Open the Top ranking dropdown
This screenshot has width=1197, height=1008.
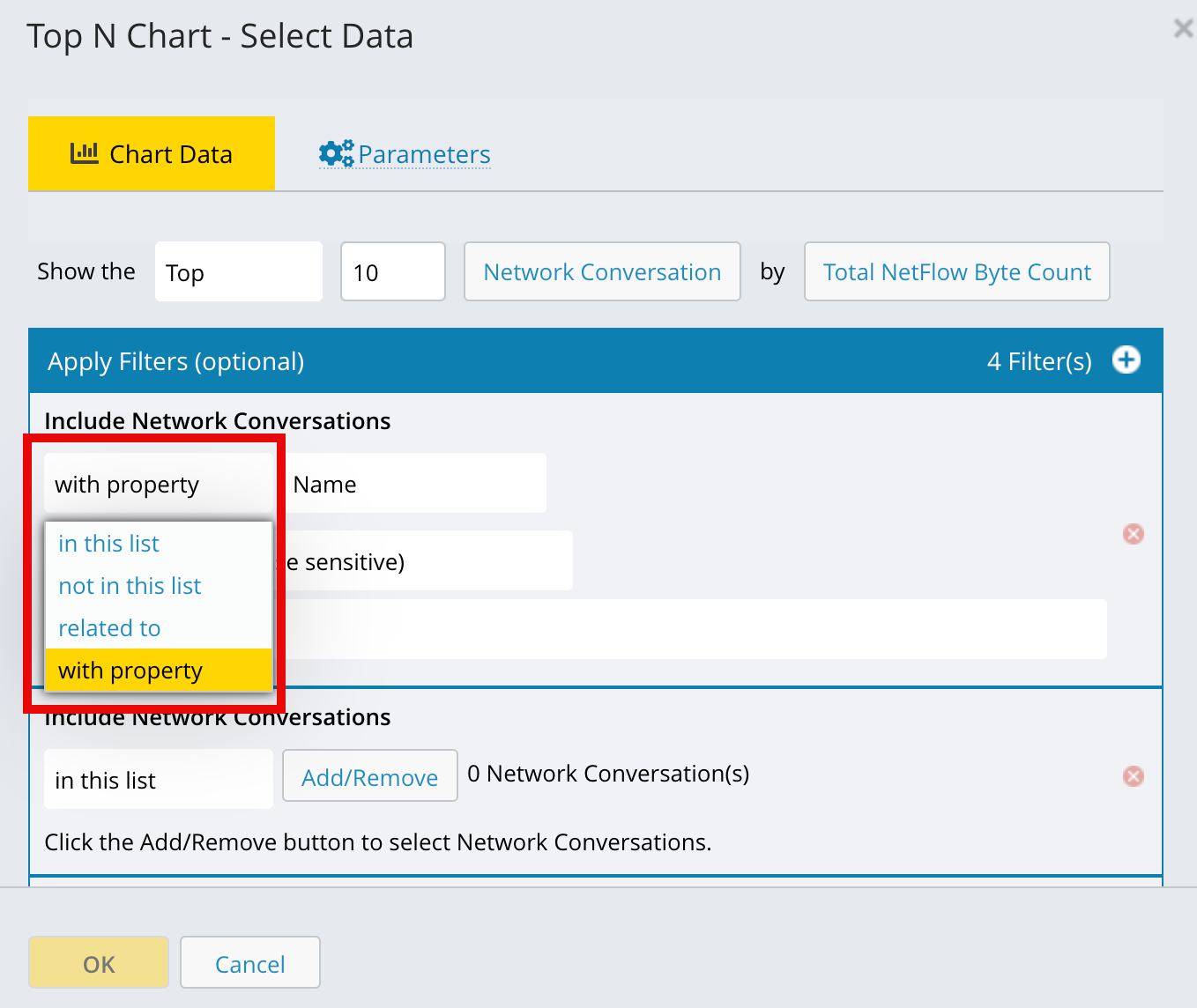(x=238, y=272)
